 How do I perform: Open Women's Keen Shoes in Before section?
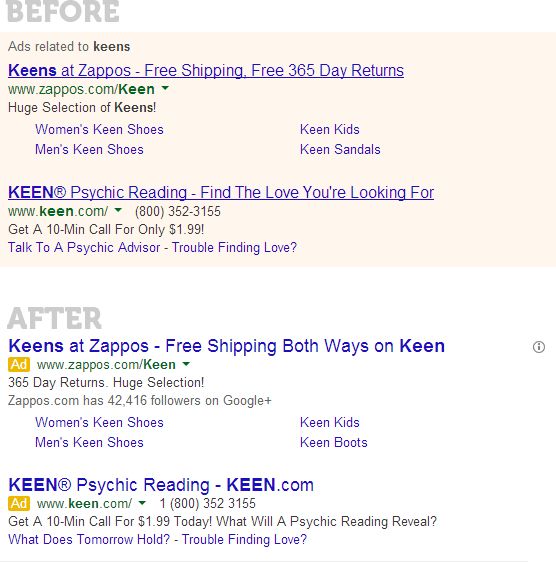click(x=99, y=129)
